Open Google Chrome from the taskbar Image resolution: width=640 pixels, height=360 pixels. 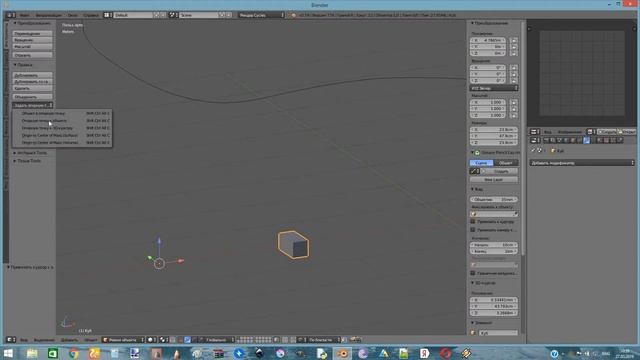point(73,353)
